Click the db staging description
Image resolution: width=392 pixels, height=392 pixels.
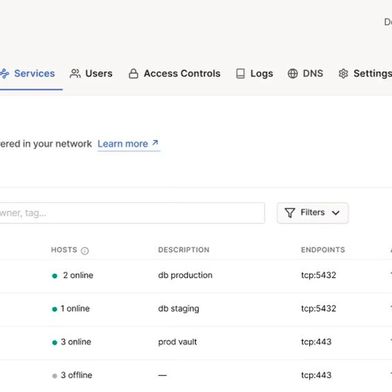click(x=179, y=309)
